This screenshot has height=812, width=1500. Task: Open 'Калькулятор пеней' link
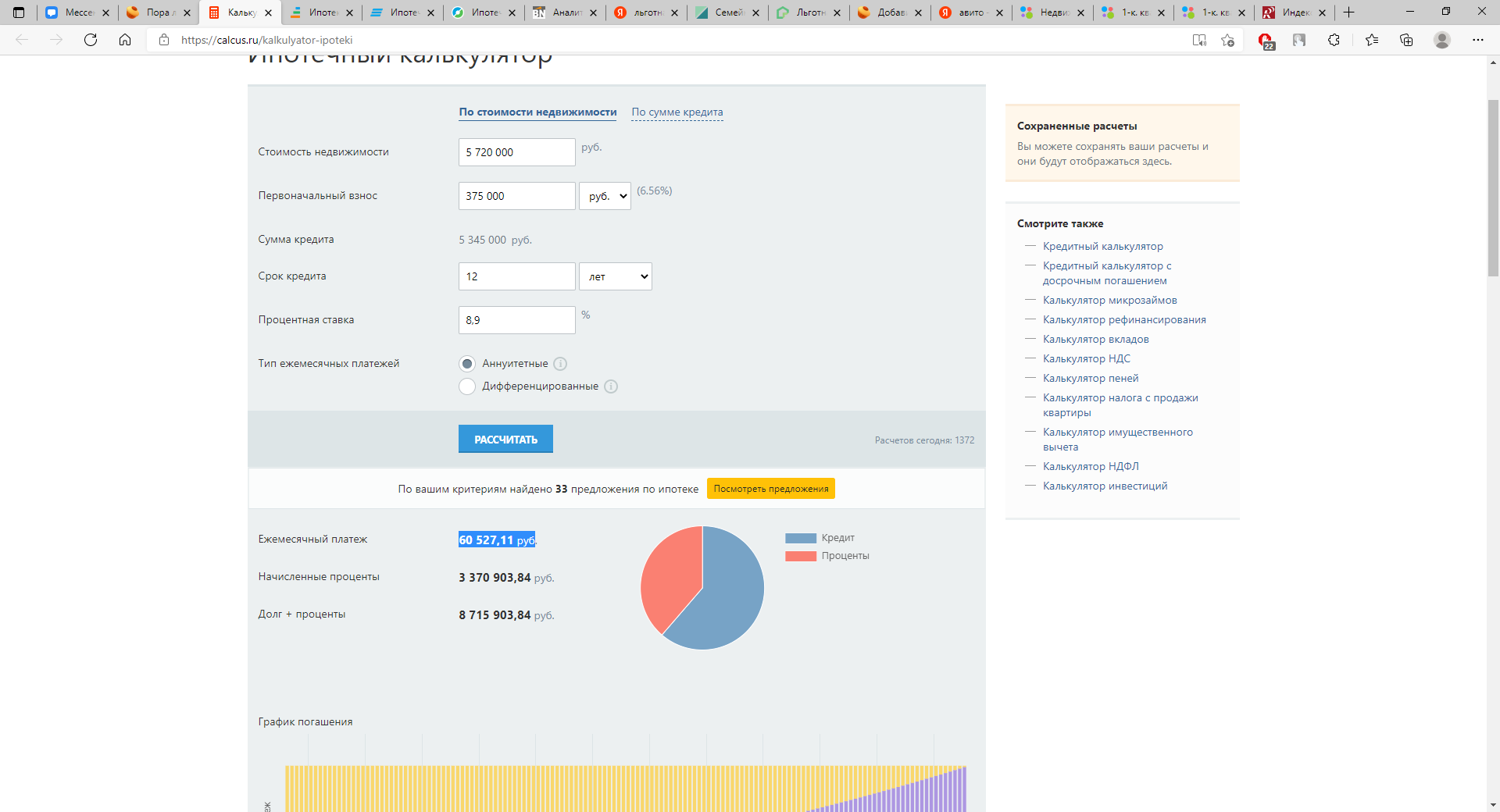(x=1091, y=379)
